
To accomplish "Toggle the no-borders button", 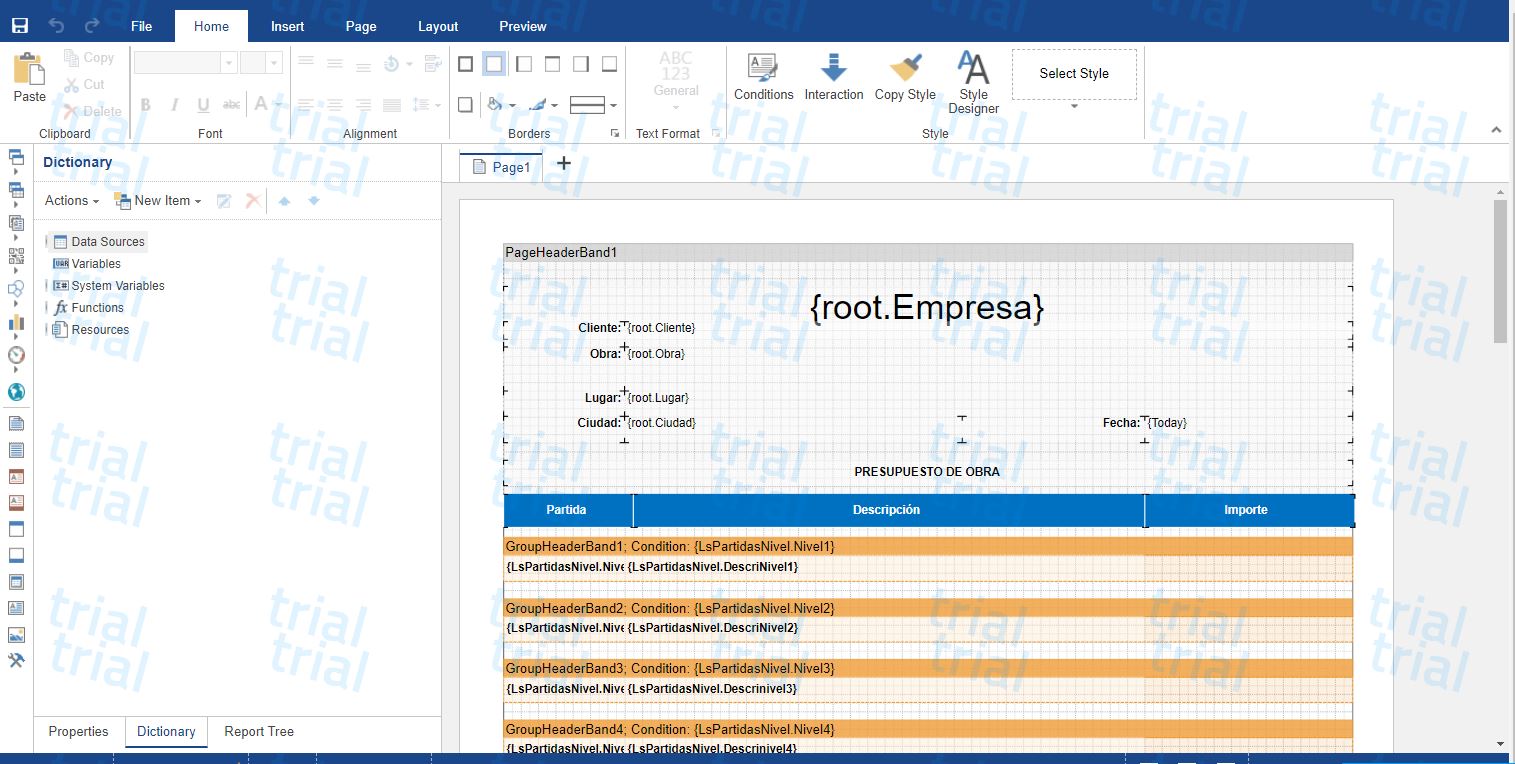I will (494, 64).
